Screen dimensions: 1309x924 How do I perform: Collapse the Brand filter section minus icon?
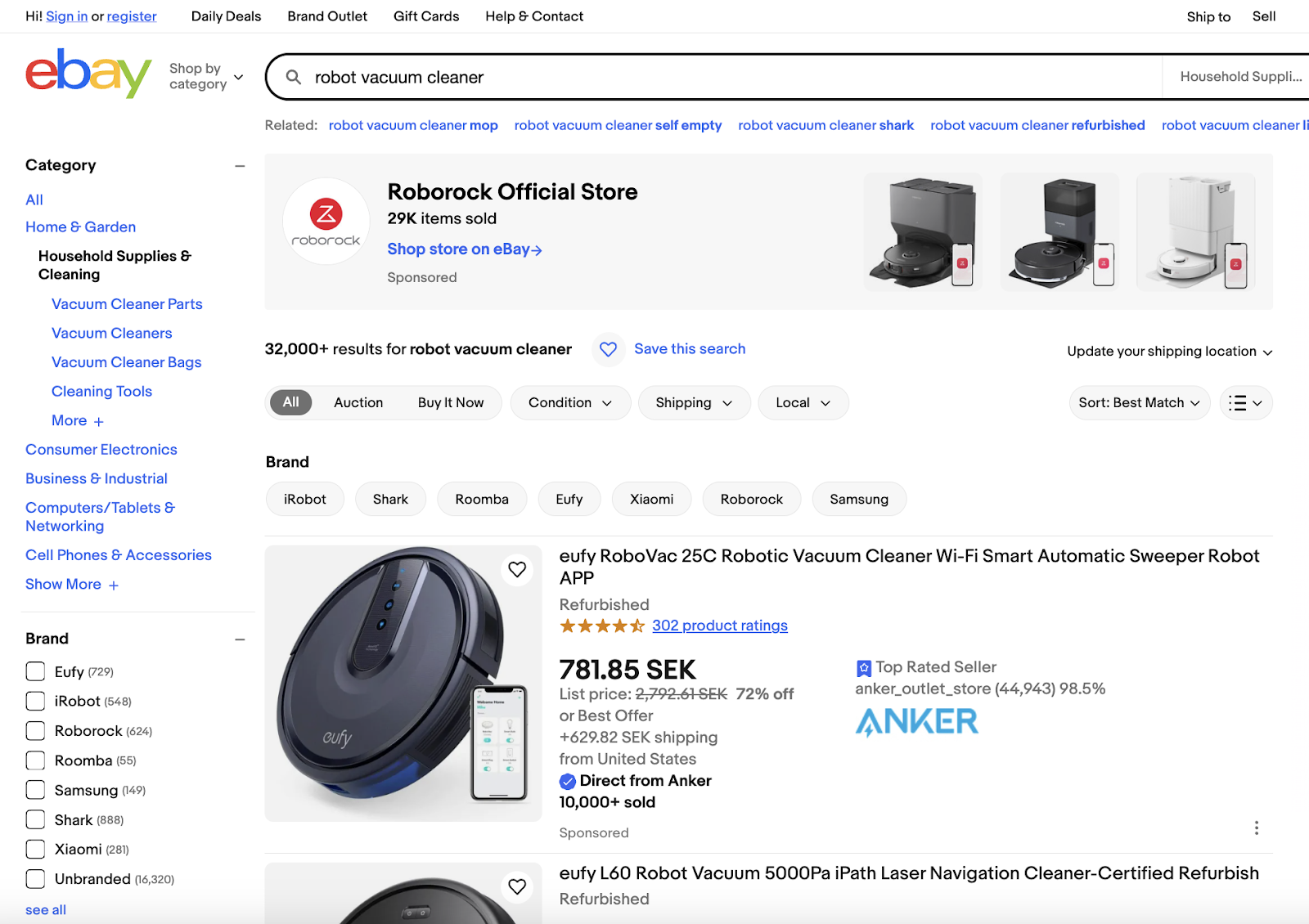click(240, 639)
